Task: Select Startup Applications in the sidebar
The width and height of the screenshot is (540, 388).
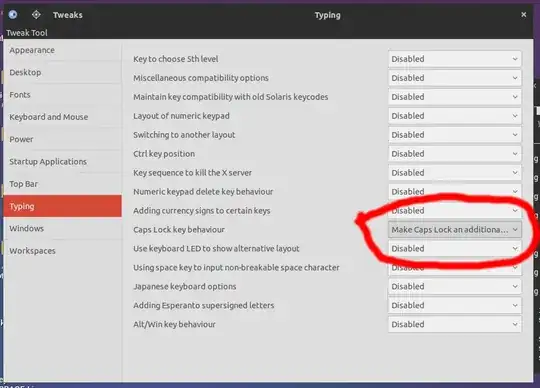Action: coord(62,161)
